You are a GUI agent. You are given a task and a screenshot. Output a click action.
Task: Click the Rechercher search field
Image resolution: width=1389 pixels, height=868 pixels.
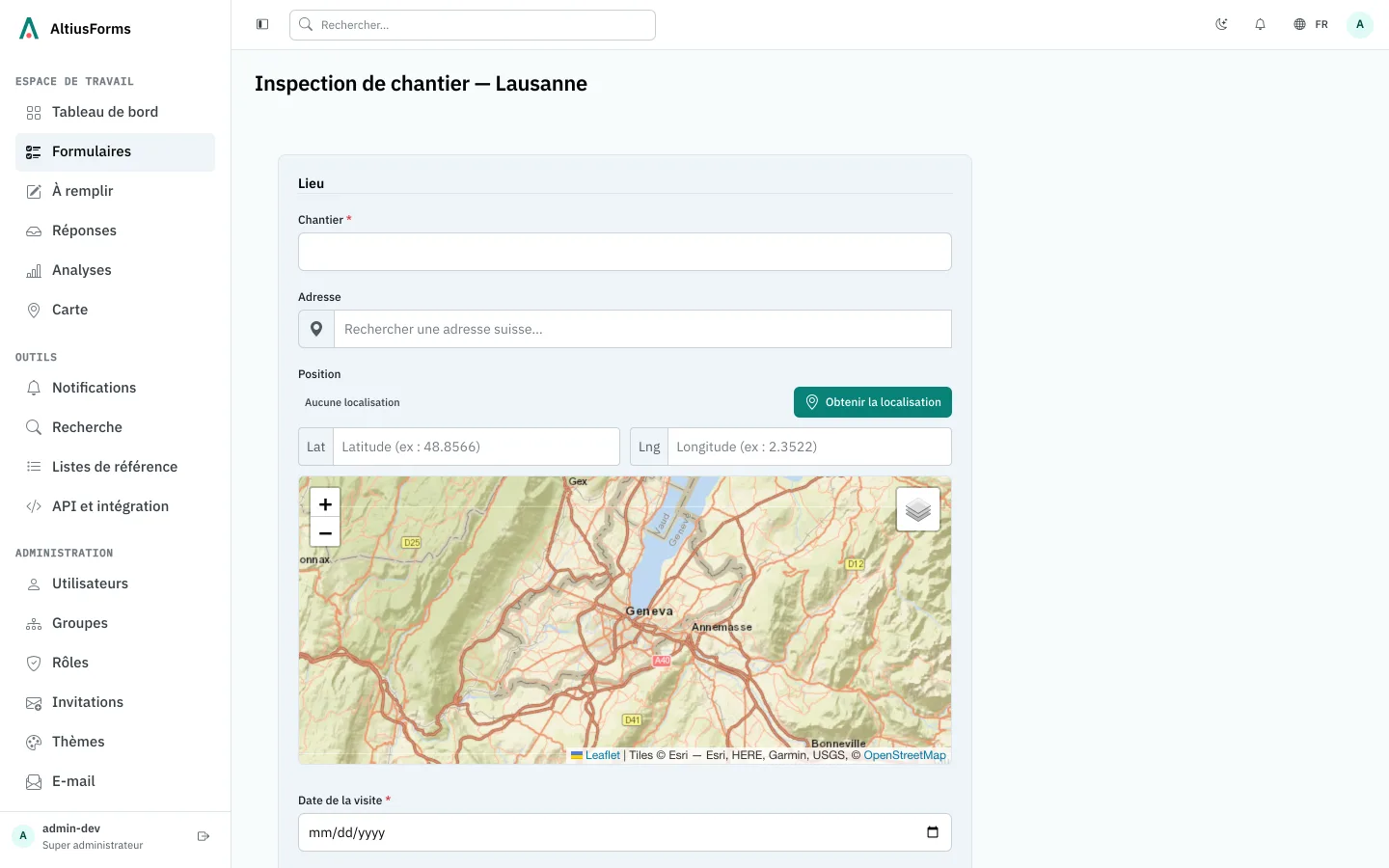point(473,25)
